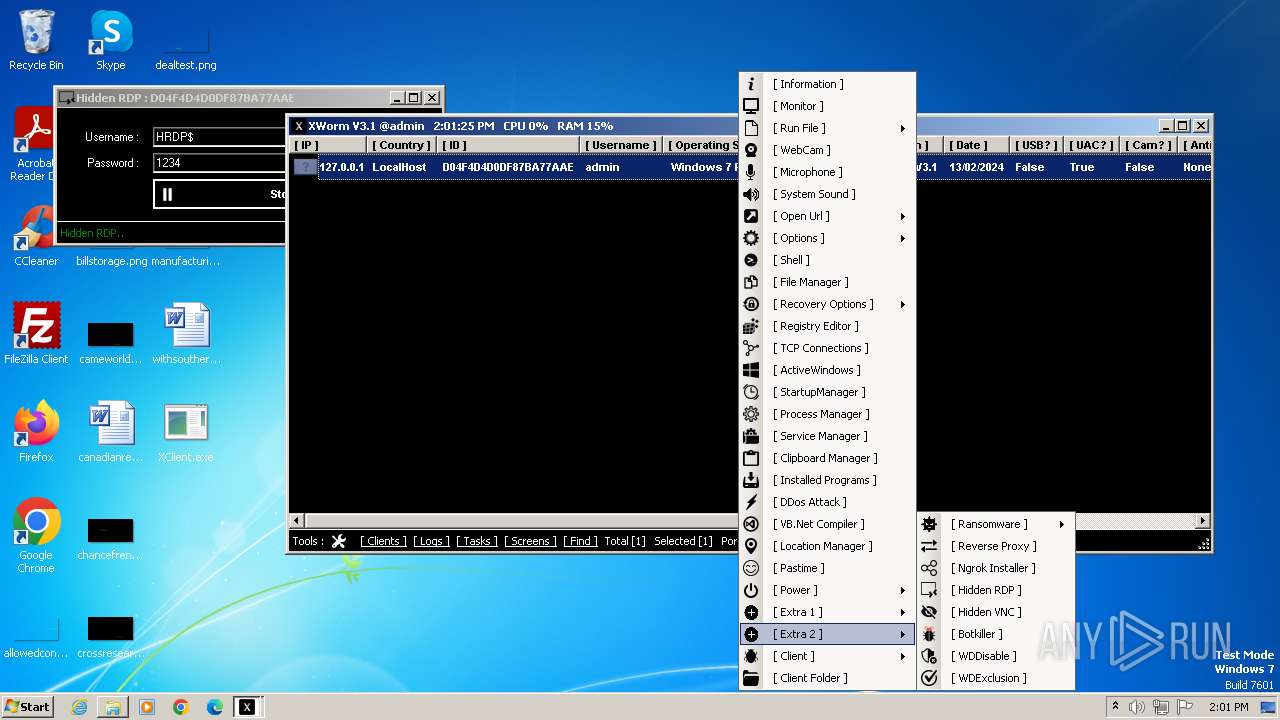
Task: Click the StartupManager clock icon
Action: [751, 392]
